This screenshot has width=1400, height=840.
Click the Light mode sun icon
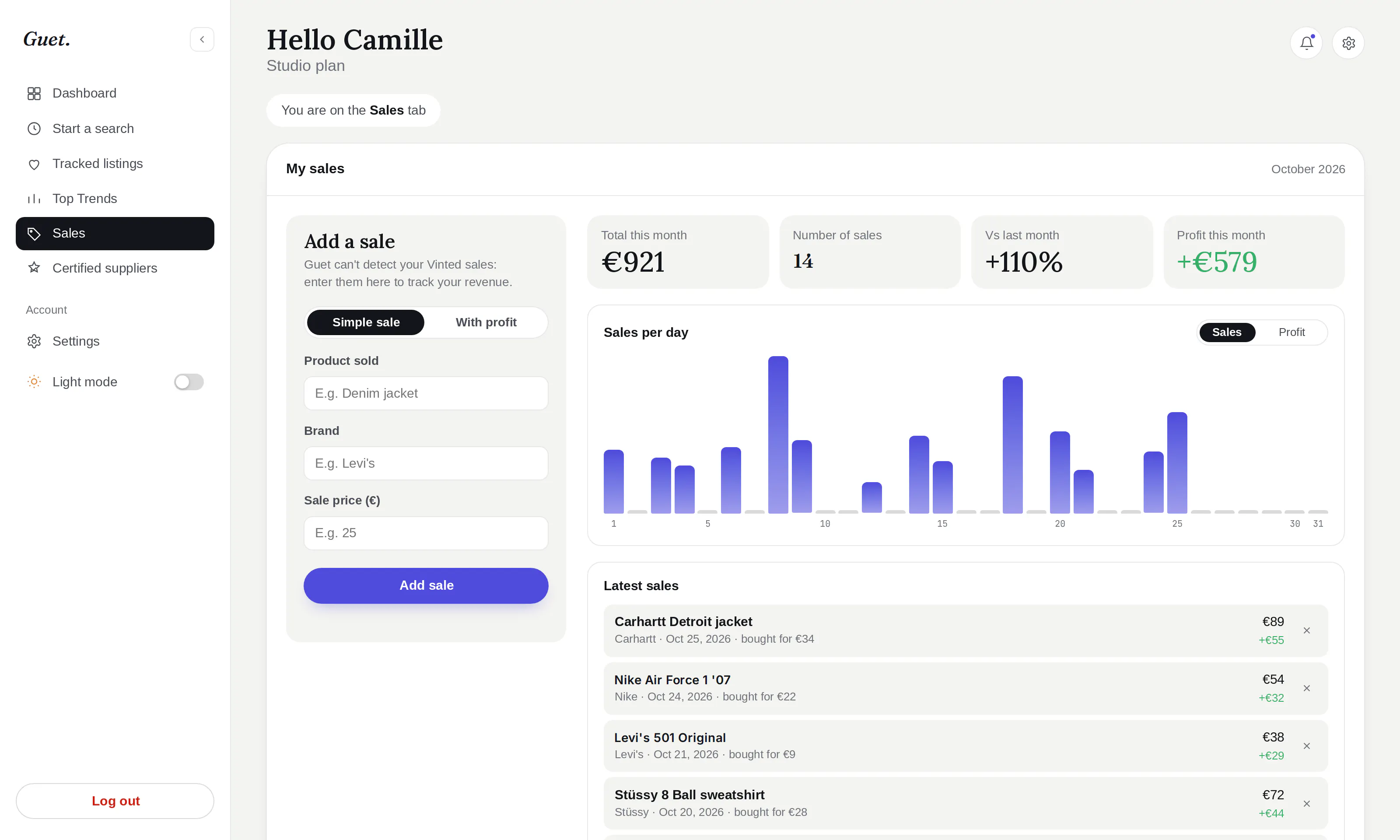[34, 382]
